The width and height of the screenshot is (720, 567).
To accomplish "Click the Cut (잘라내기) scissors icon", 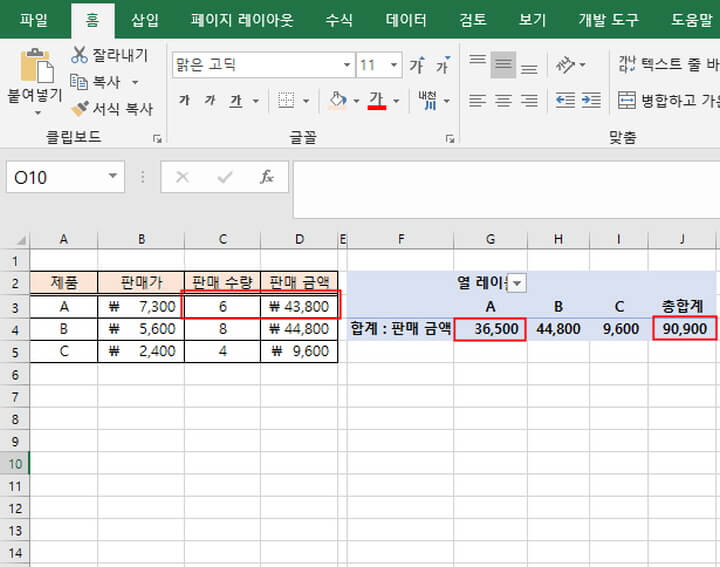I will pyautogui.click(x=79, y=55).
